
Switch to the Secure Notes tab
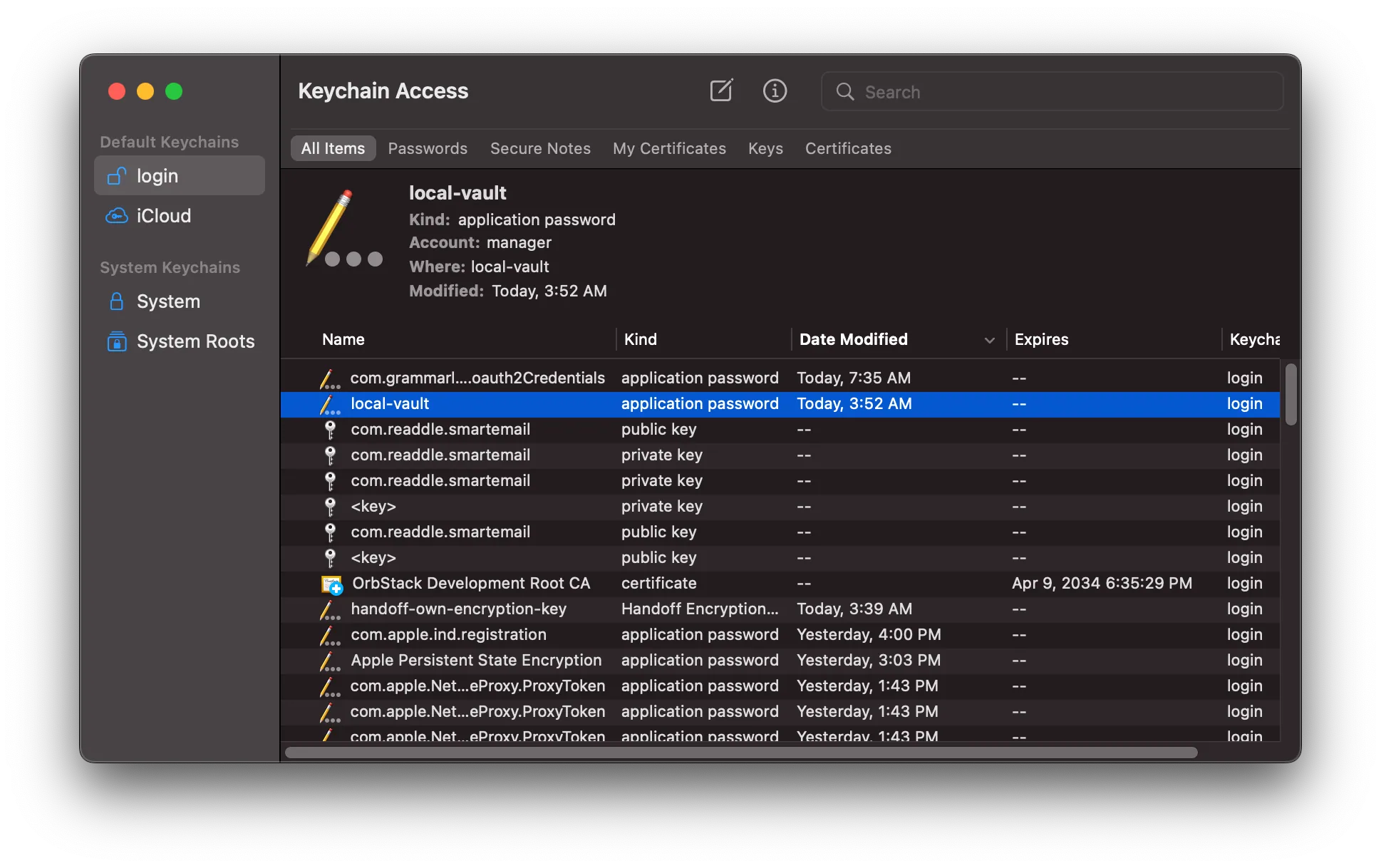pos(540,148)
